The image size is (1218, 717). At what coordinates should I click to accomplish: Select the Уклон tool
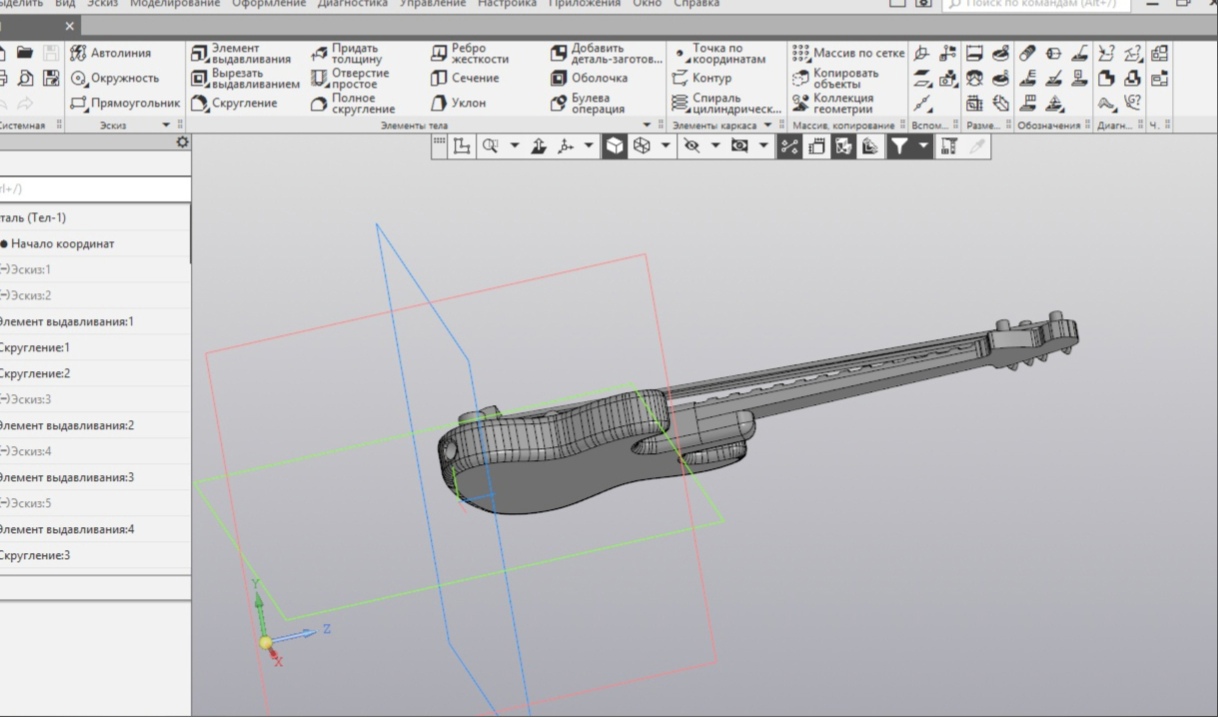pyautogui.click(x=466, y=101)
